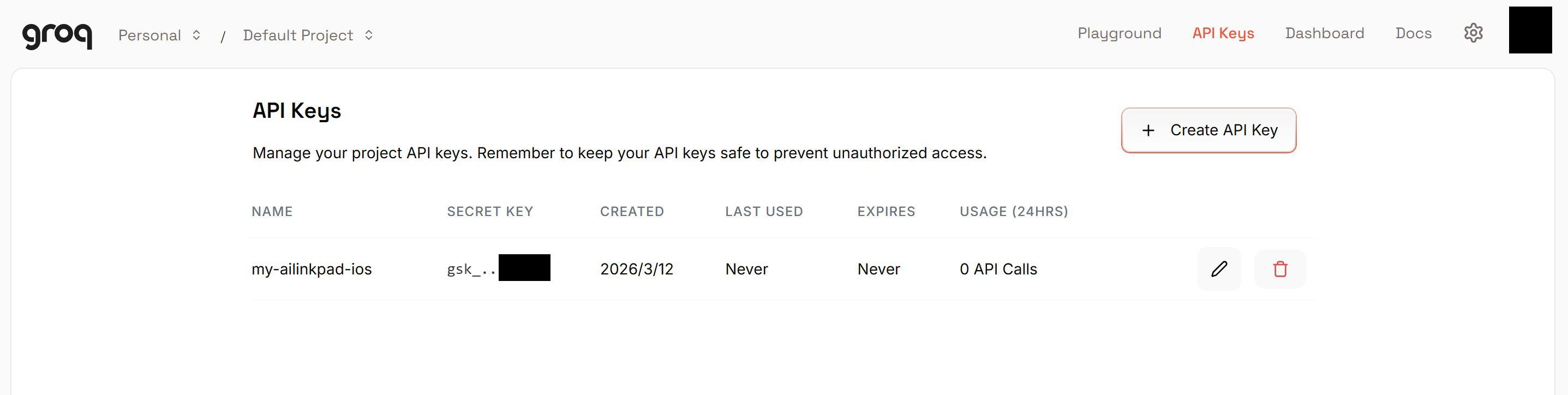
Task: Expand the Personal organization switcher
Action: (x=159, y=35)
